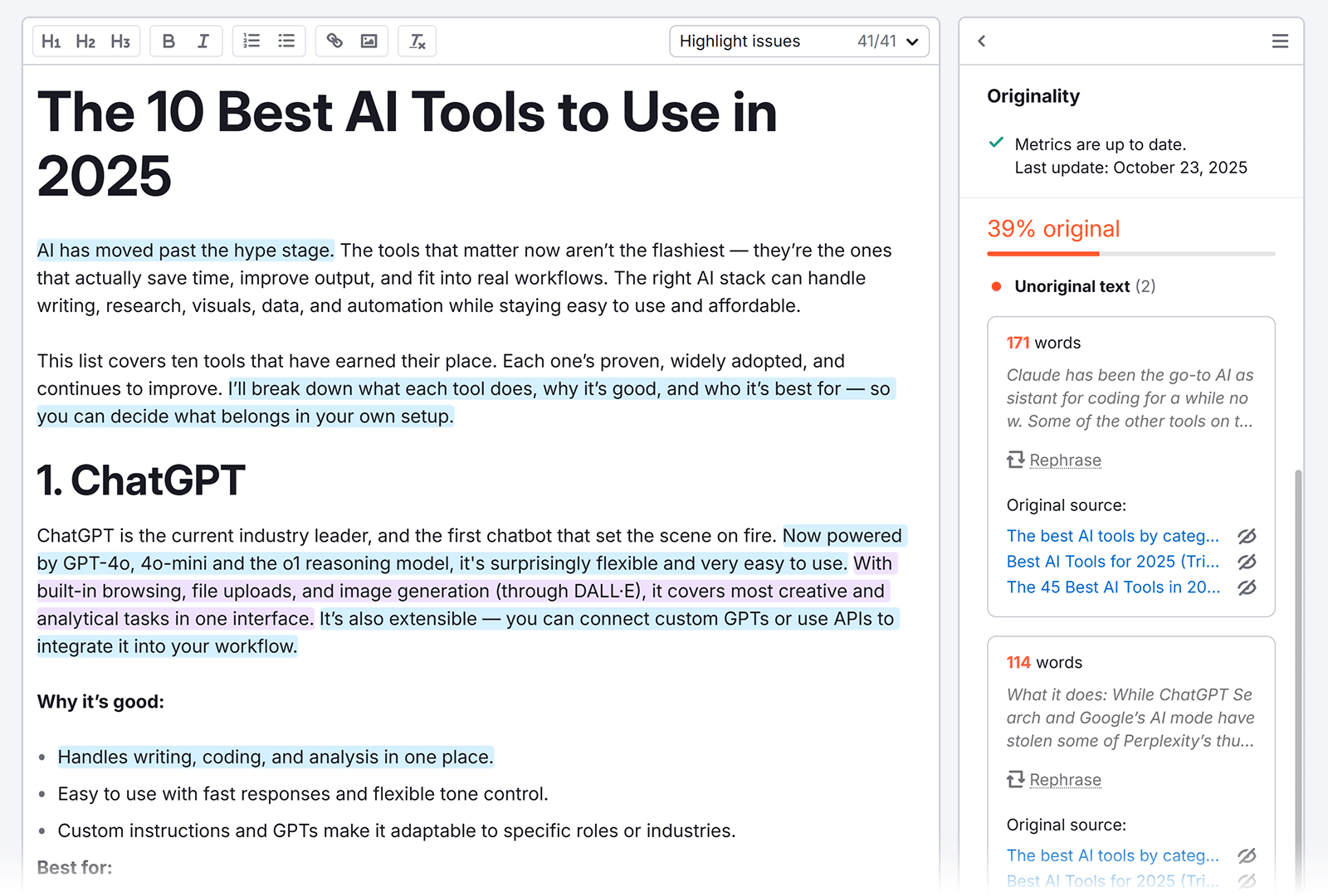This screenshot has height=896, width=1328.
Task: Collapse the Originality side panel
Action: point(981,41)
